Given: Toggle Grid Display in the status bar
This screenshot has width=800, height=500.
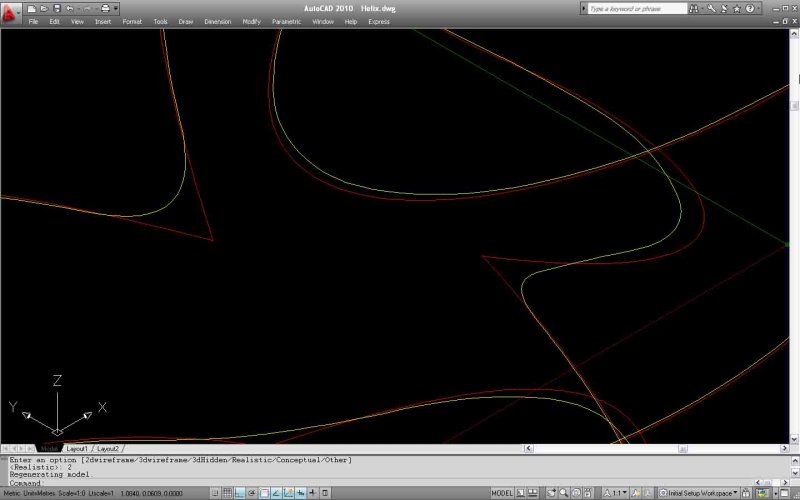Looking at the screenshot, I should tap(228, 493).
